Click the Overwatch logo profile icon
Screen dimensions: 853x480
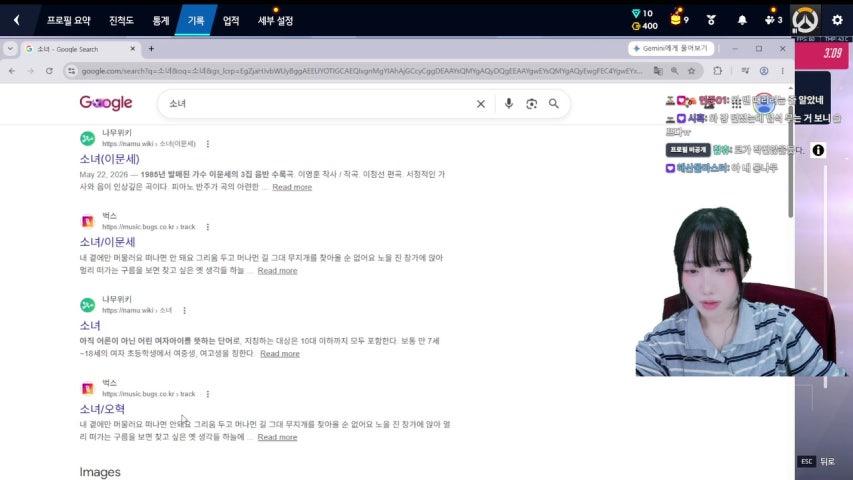pos(805,20)
